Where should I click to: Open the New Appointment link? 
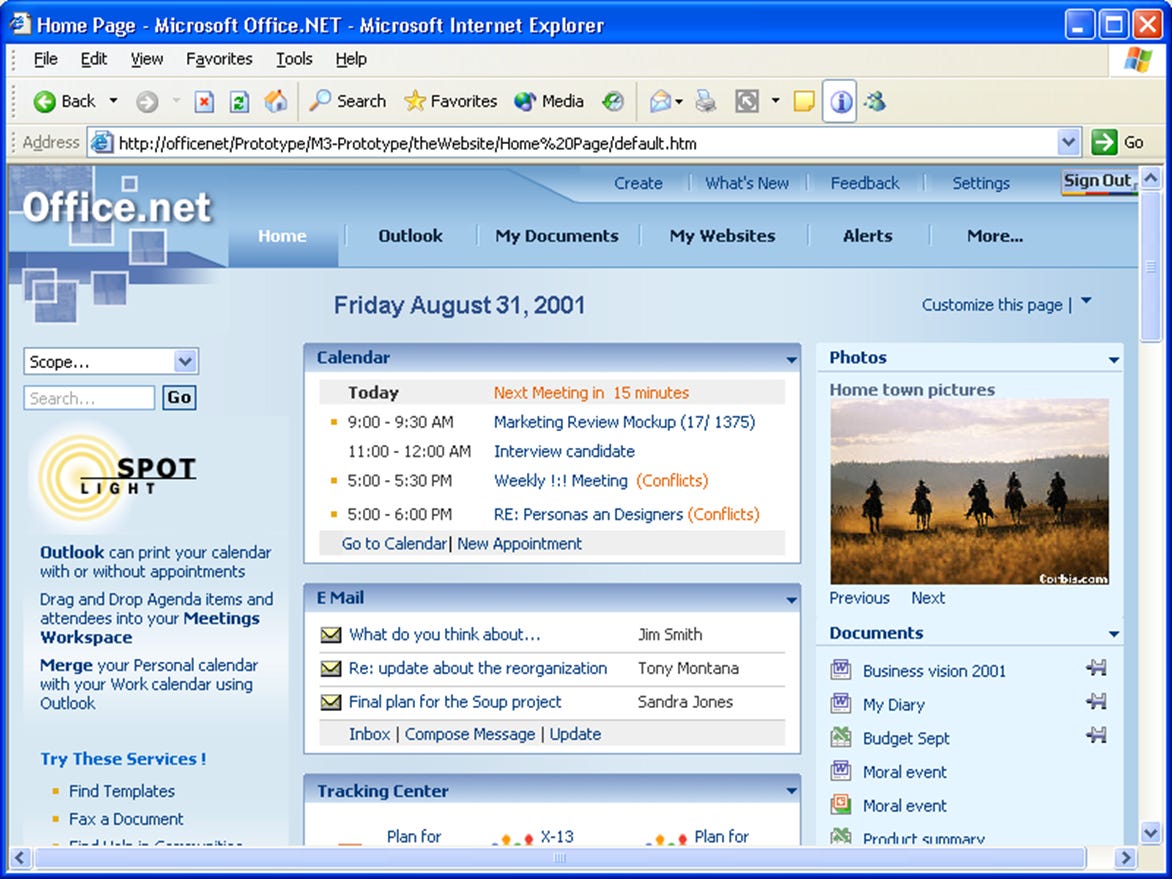point(519,544)
